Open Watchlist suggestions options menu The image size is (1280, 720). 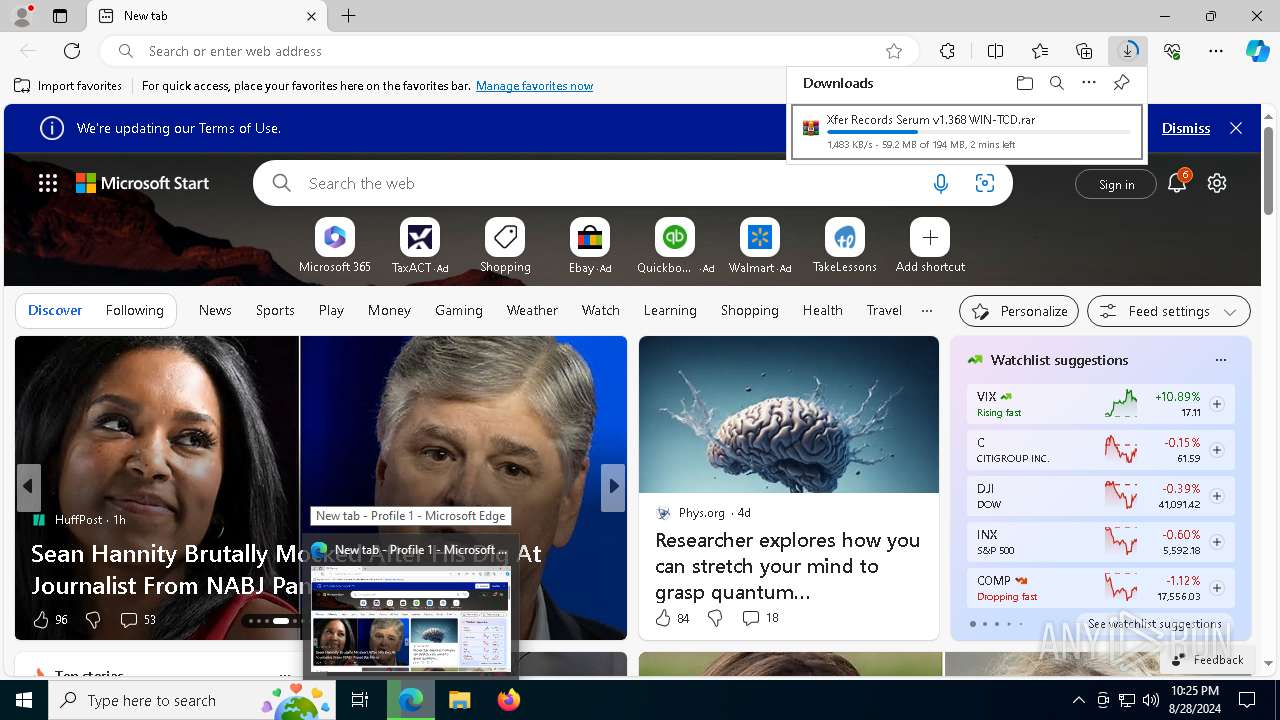[x=1220, y=360]
